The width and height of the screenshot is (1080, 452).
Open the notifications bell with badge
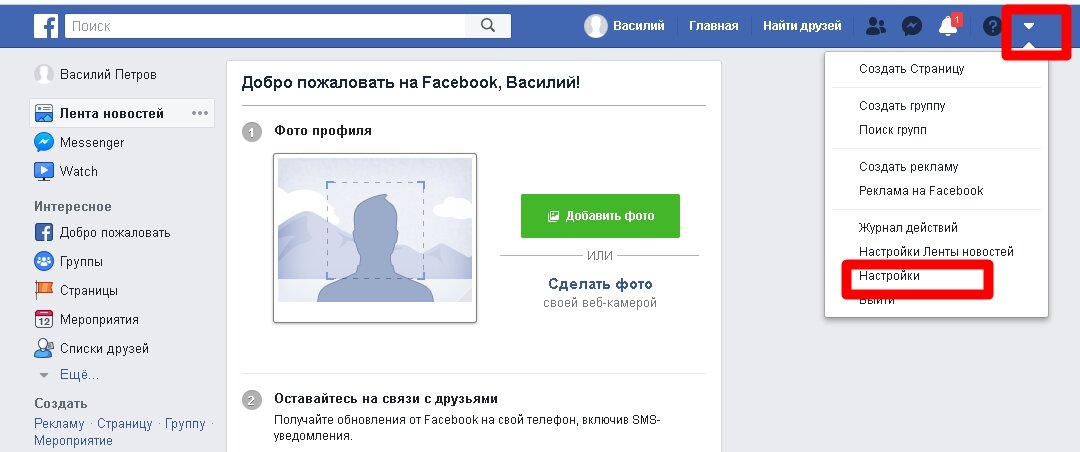point(949,26)
